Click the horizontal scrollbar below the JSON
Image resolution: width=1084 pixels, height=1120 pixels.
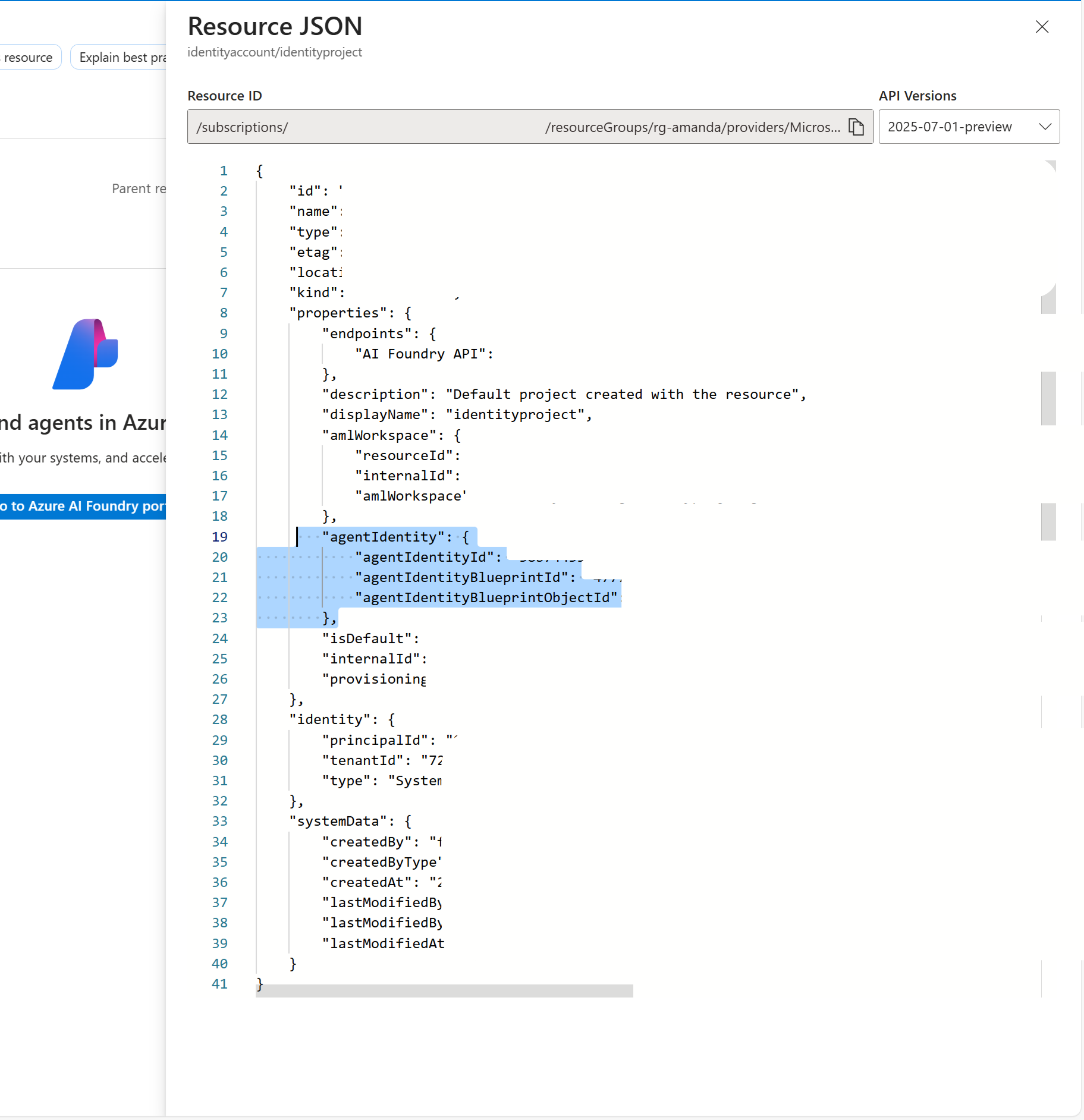(445, 989)
